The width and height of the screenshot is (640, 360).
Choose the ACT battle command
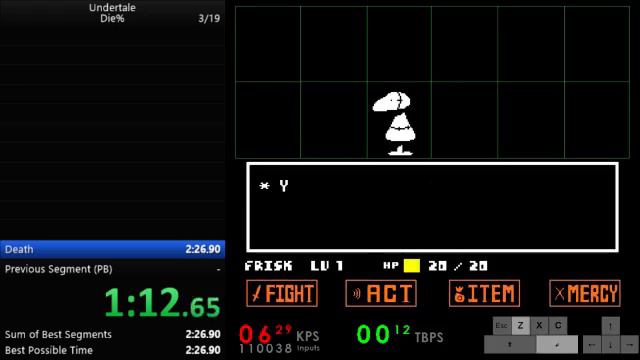(x=381, y=293)
